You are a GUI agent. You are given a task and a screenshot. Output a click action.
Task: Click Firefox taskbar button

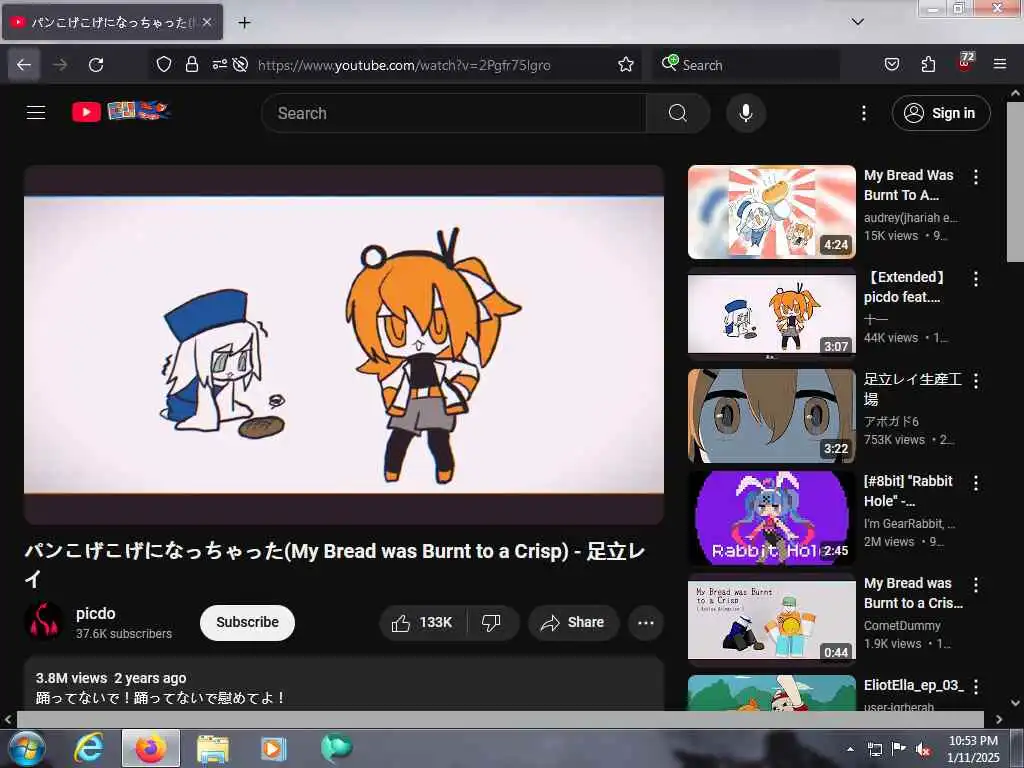tap(151, 748)
